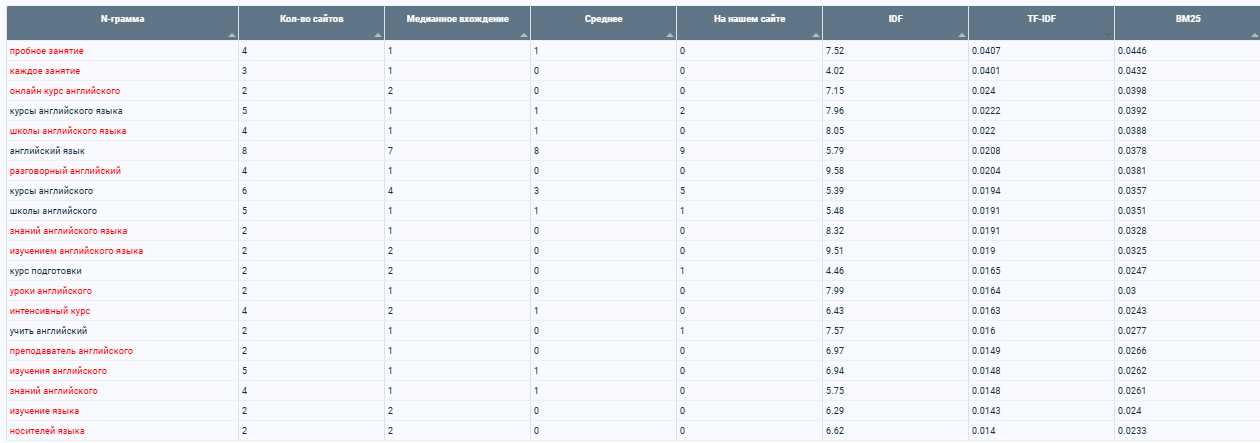Select the N-грамма column header label
The height and width of the screenshot is (443, 1260).
123,19
